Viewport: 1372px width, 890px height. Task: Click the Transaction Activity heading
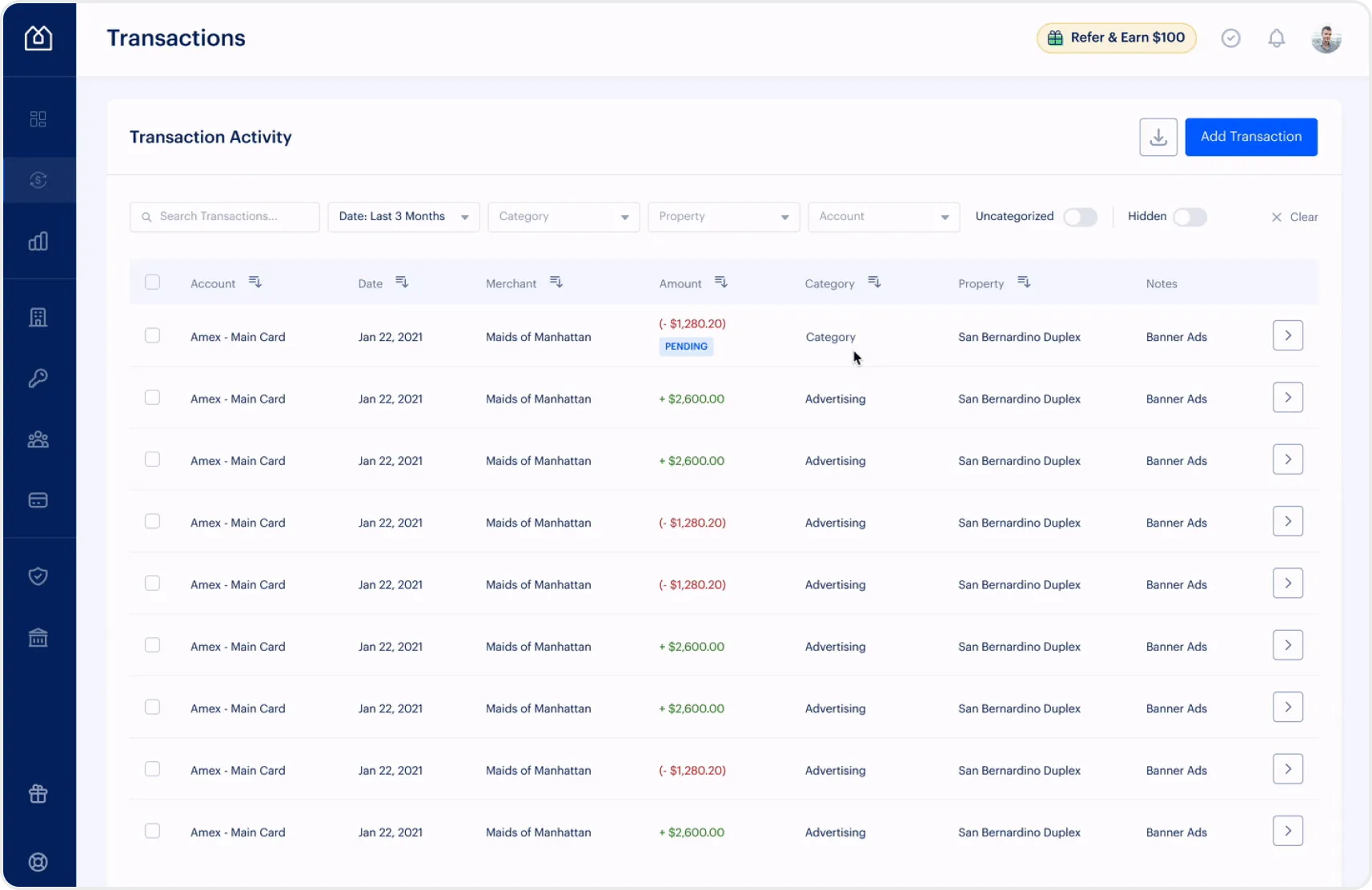(x=211, y=137)
